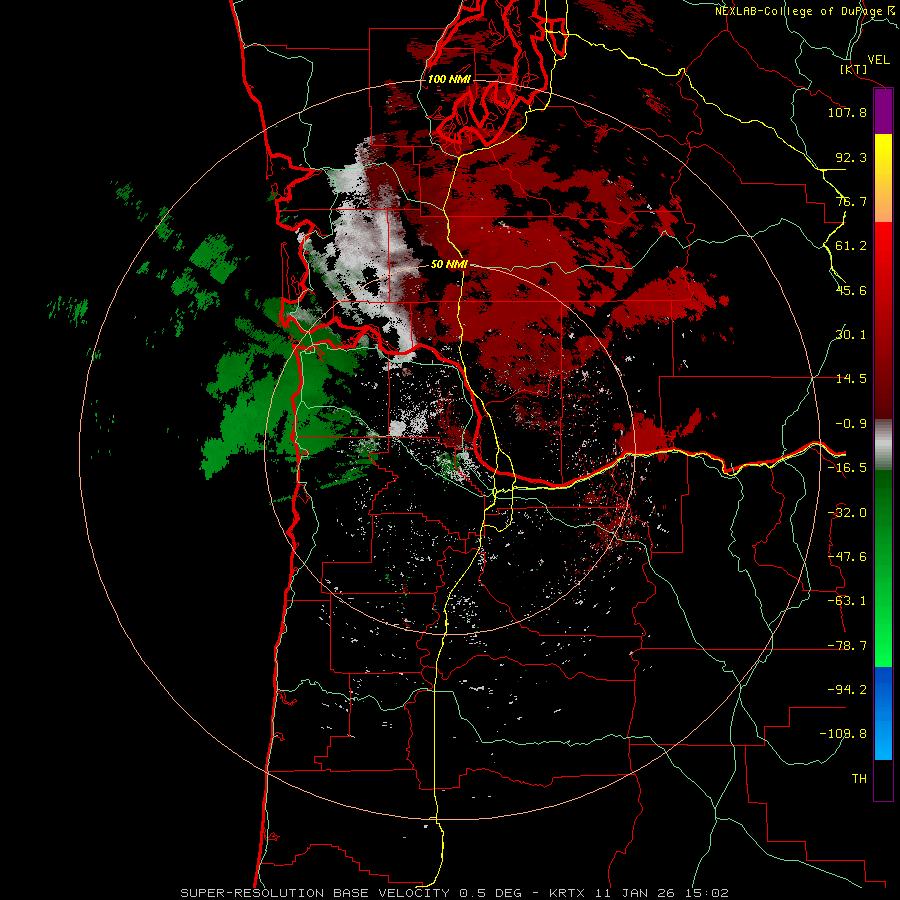Click the -0.9 velocity scale value
The image size is (900, 900).
point(851,424)
